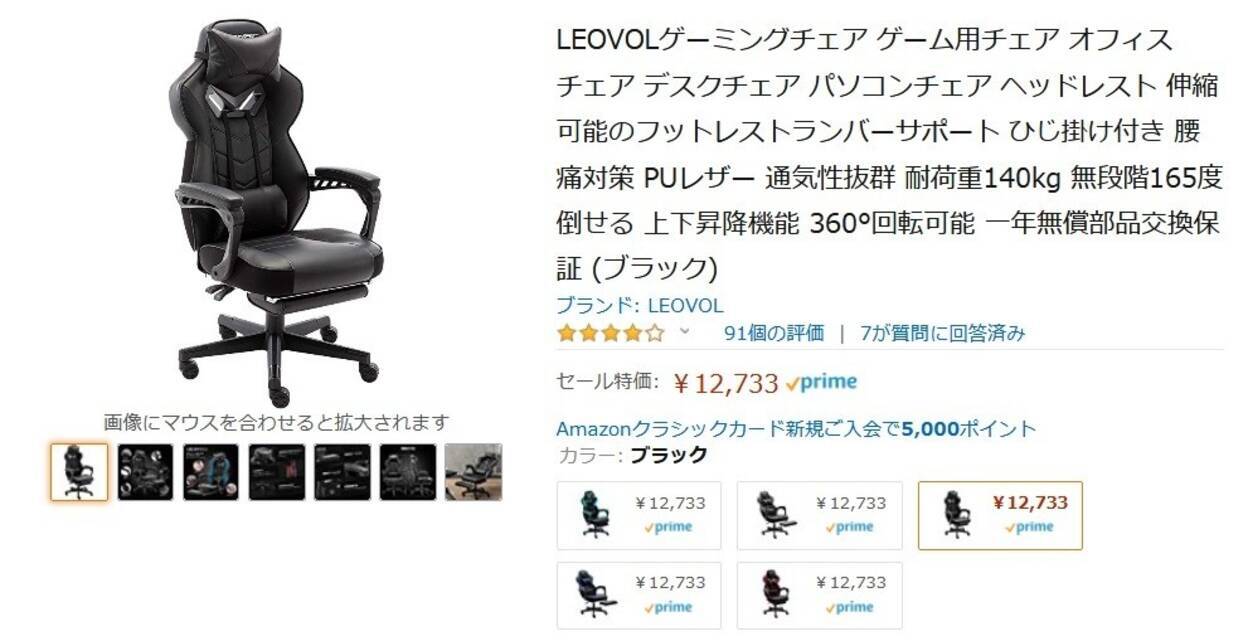Select the fourth product thumbnail image
The height and width of the screenshot is (641, 1248).
276,472
